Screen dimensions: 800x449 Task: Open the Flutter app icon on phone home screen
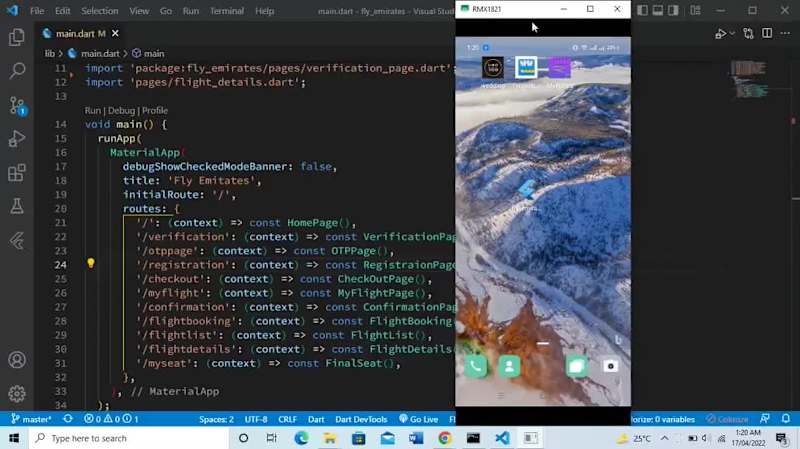(527, 191)
